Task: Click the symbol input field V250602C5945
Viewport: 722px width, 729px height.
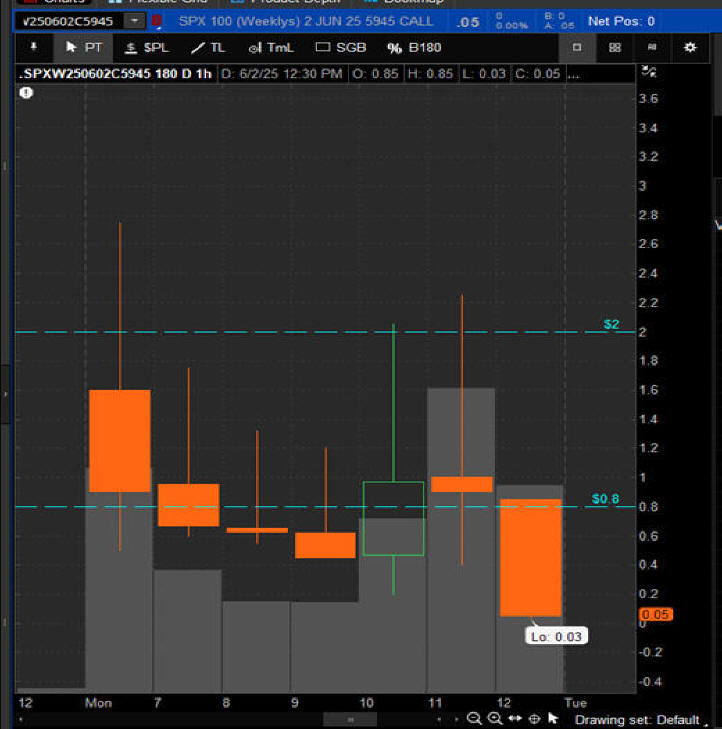Action: click(x=68, y=21)
